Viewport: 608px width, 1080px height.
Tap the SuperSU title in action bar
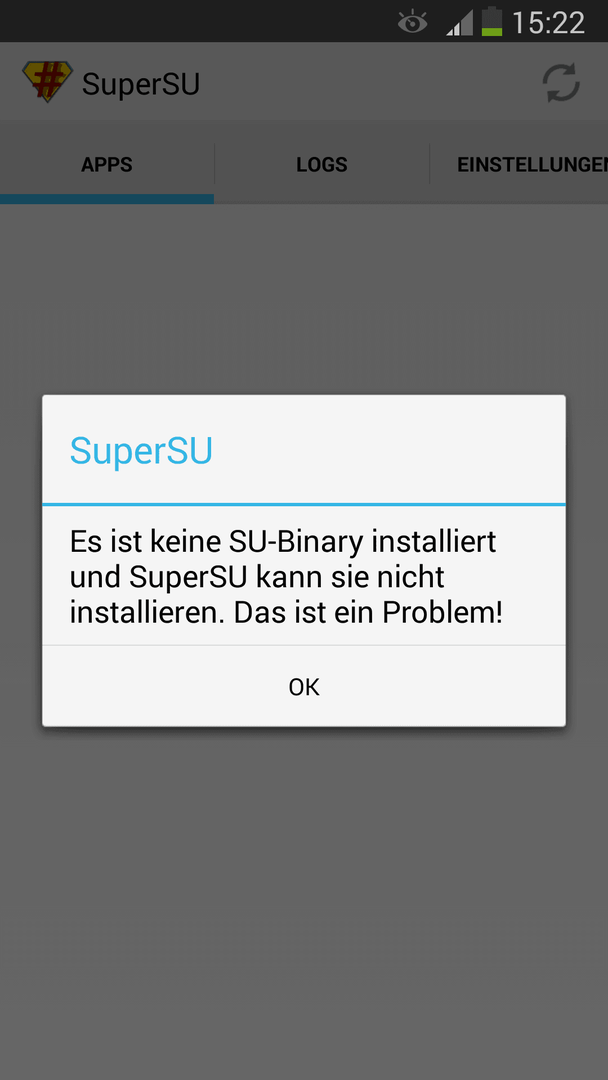[141, 84]
